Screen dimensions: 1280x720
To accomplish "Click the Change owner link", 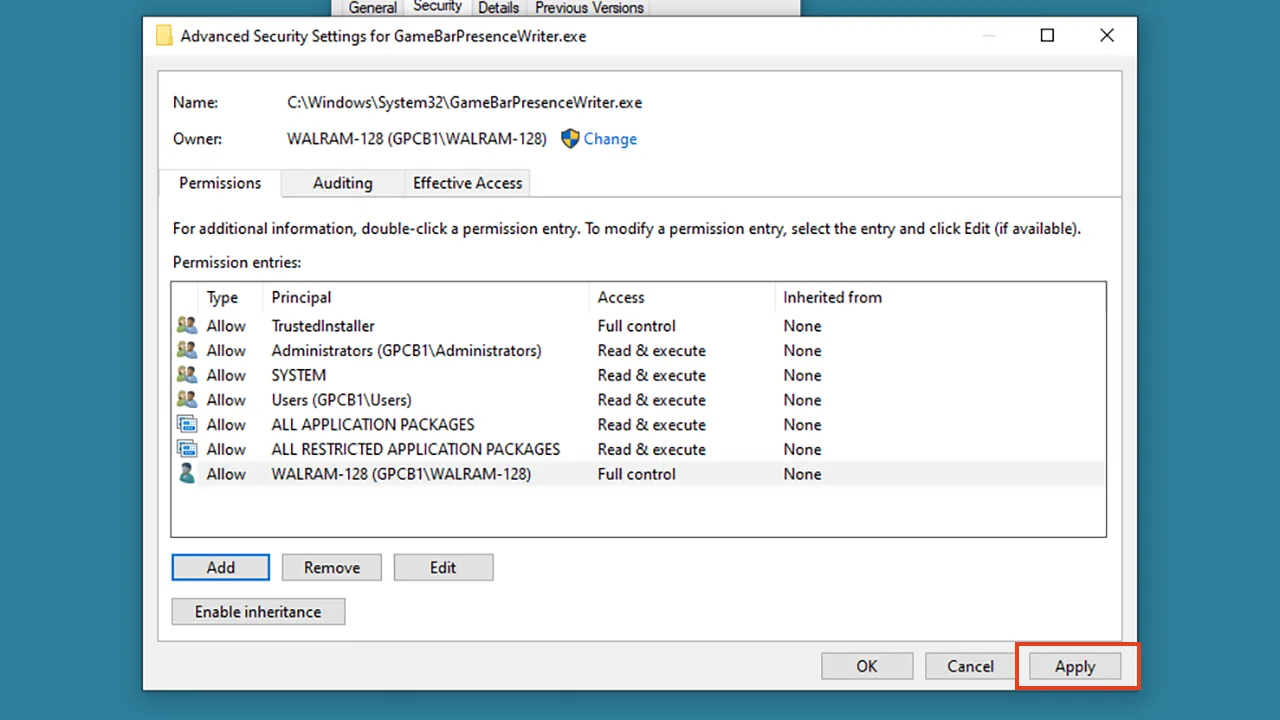I will [x=610, y=139].
